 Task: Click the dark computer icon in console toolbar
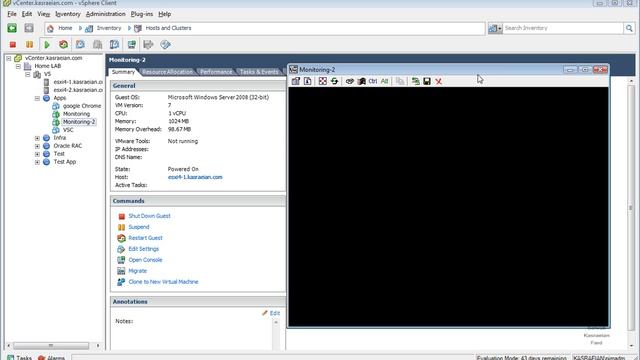[x=361, y=81]
